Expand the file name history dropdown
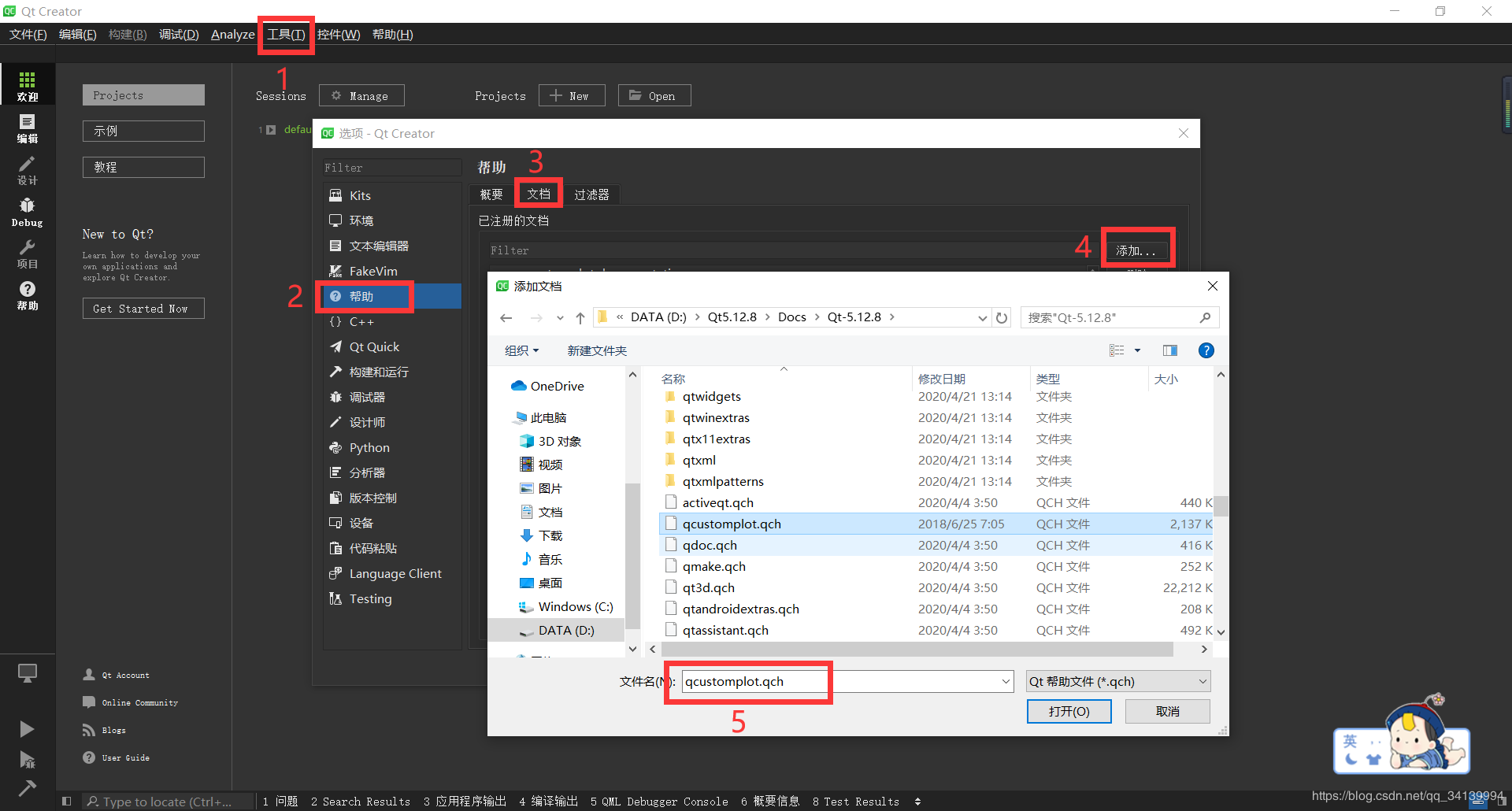Viewport: 1512px width, 811px height. coord(1006,682)
